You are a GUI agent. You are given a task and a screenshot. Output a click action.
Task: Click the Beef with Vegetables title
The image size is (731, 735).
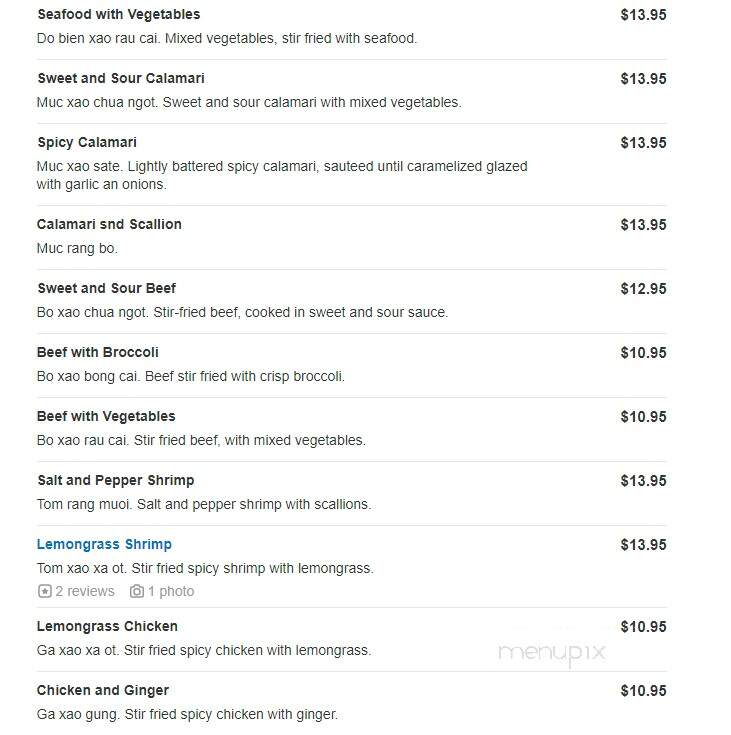pos(106,416)
